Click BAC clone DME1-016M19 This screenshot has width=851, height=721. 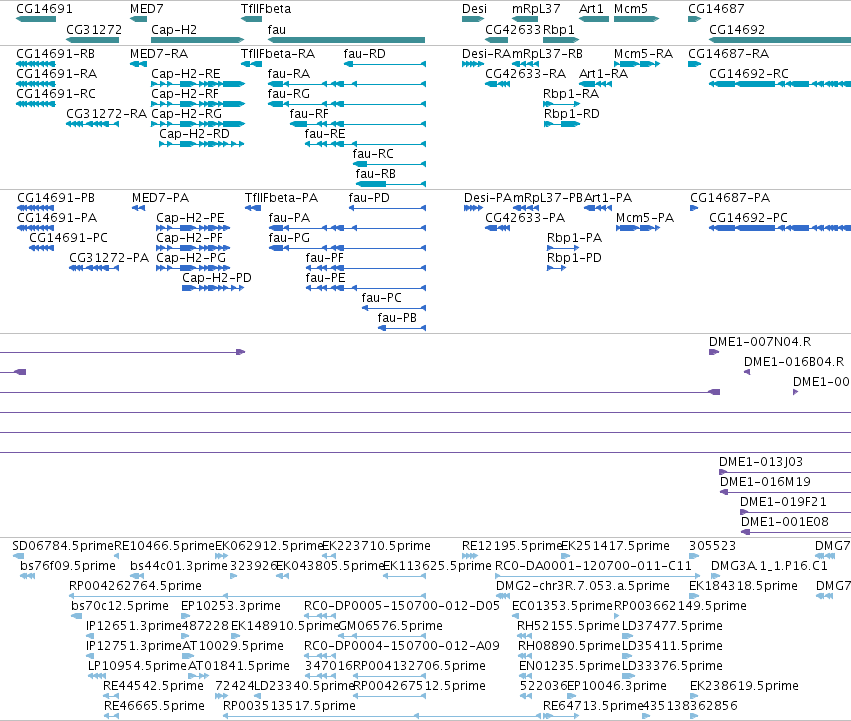click(765, 482)
